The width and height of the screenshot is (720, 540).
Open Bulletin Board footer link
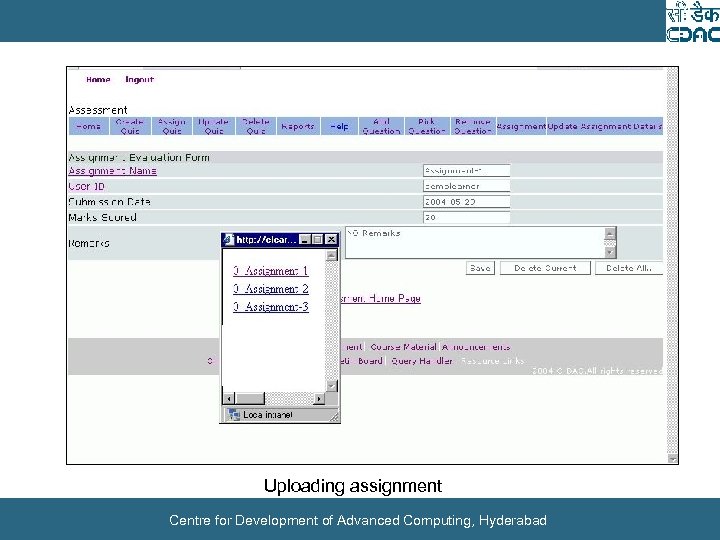click(x=361, y=361)
